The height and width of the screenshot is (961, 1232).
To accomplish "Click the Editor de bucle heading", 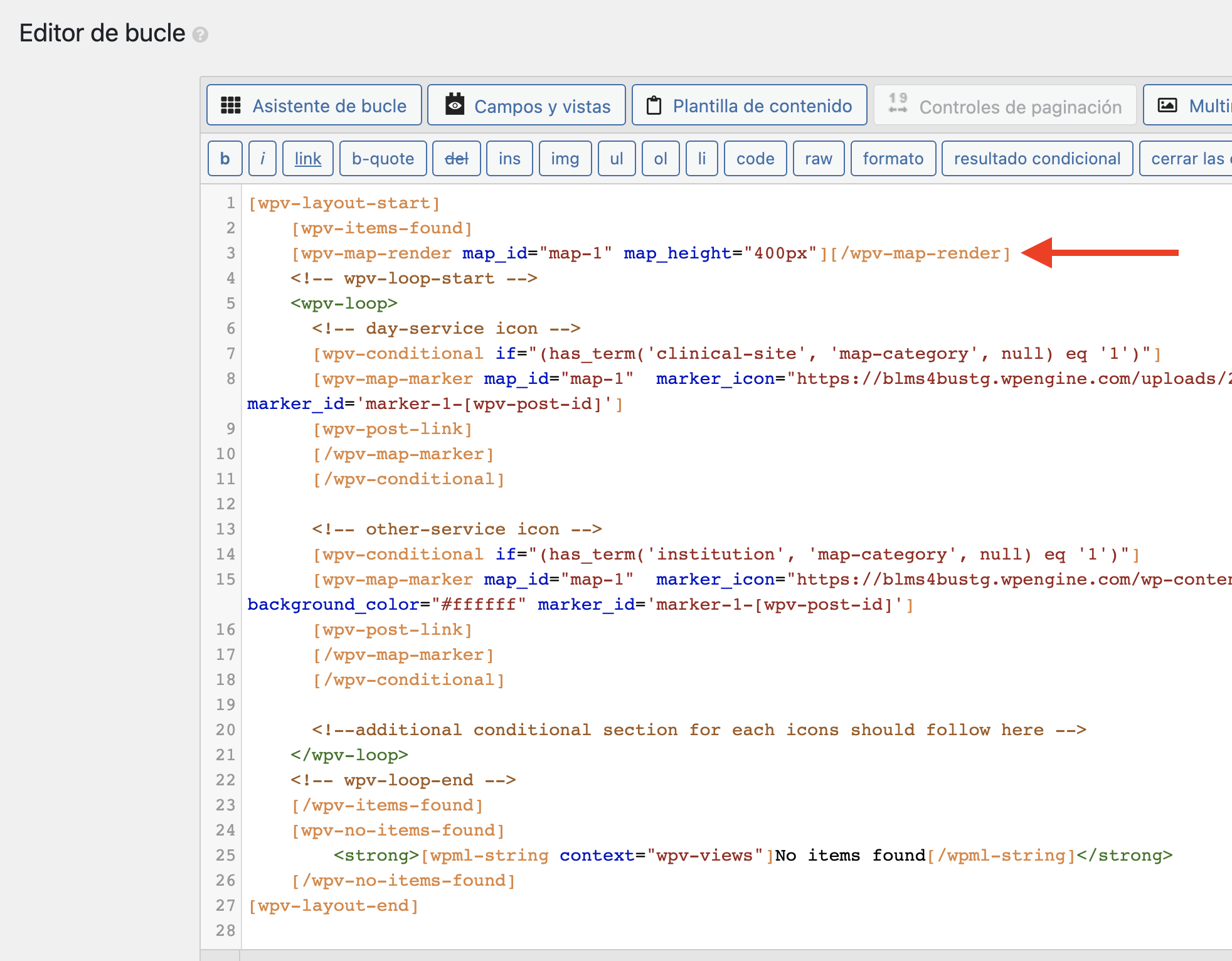I will tap(102, 33).
